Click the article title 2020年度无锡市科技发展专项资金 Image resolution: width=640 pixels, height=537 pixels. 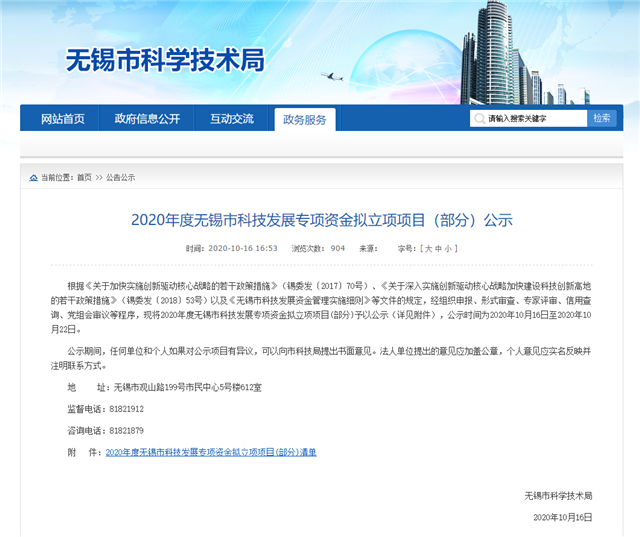coord(320,219)
